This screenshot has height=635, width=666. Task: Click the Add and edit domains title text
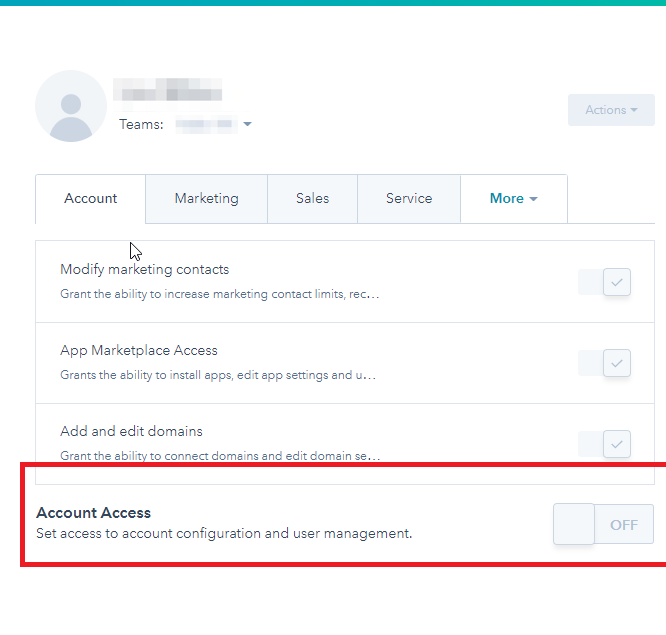point(131,431)
